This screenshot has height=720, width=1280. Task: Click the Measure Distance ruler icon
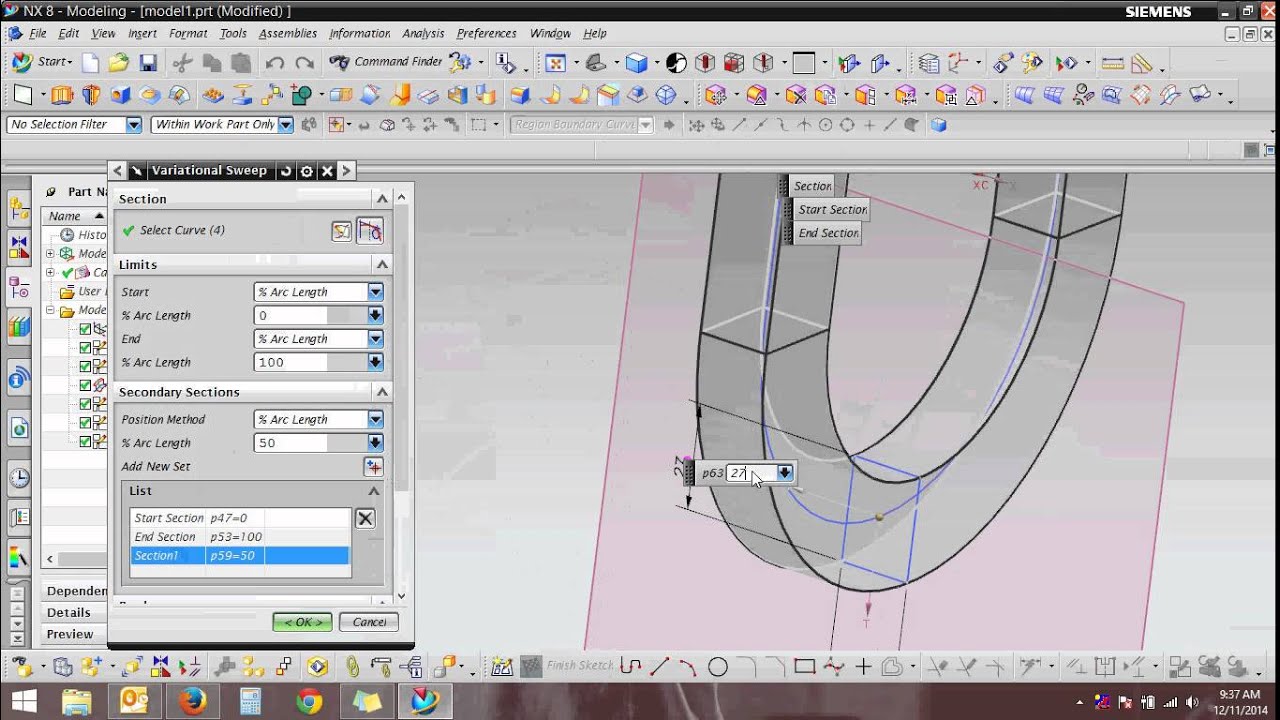[1113, 63]
